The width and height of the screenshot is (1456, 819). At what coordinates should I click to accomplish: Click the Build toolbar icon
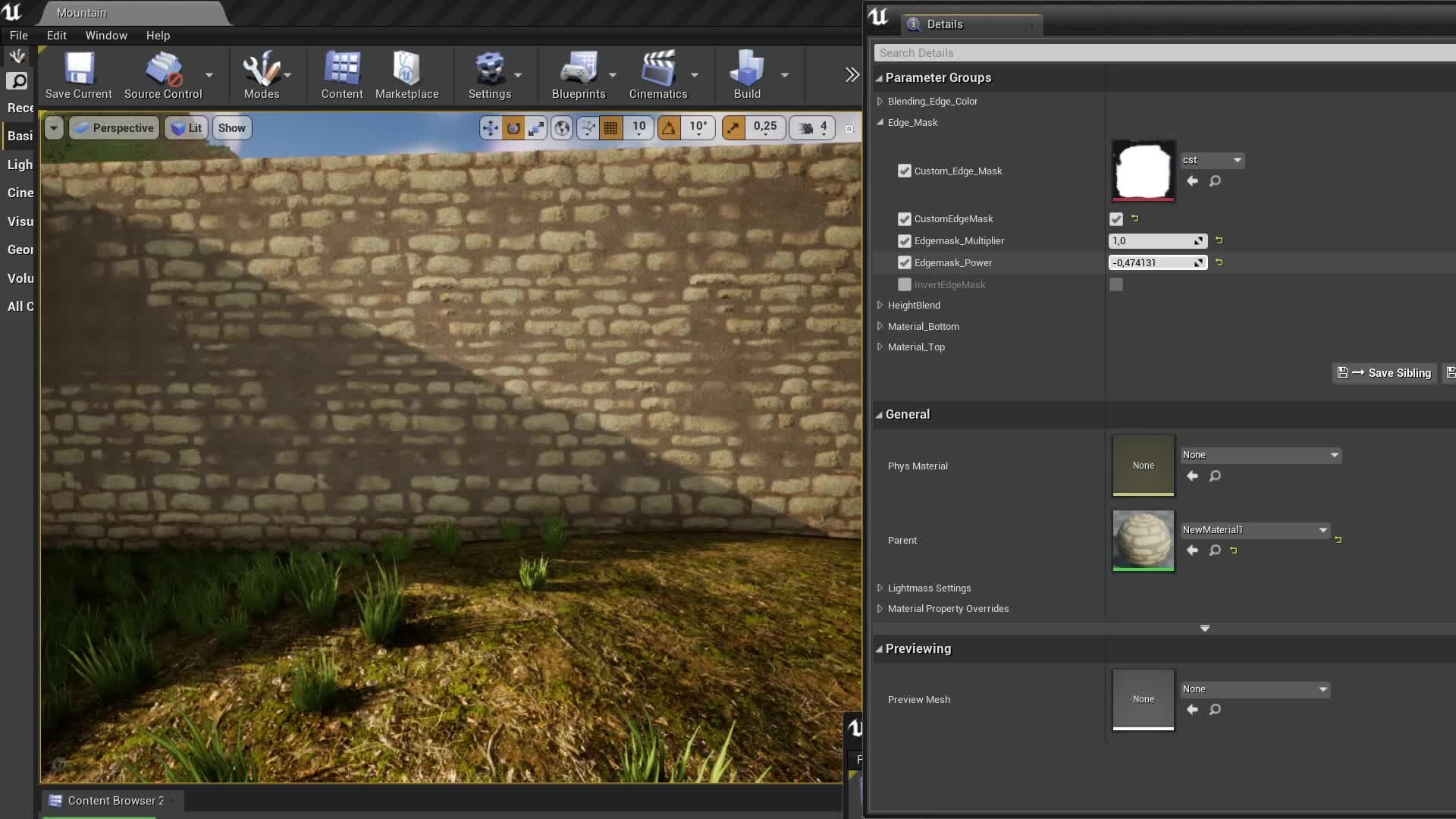point(747,74)
